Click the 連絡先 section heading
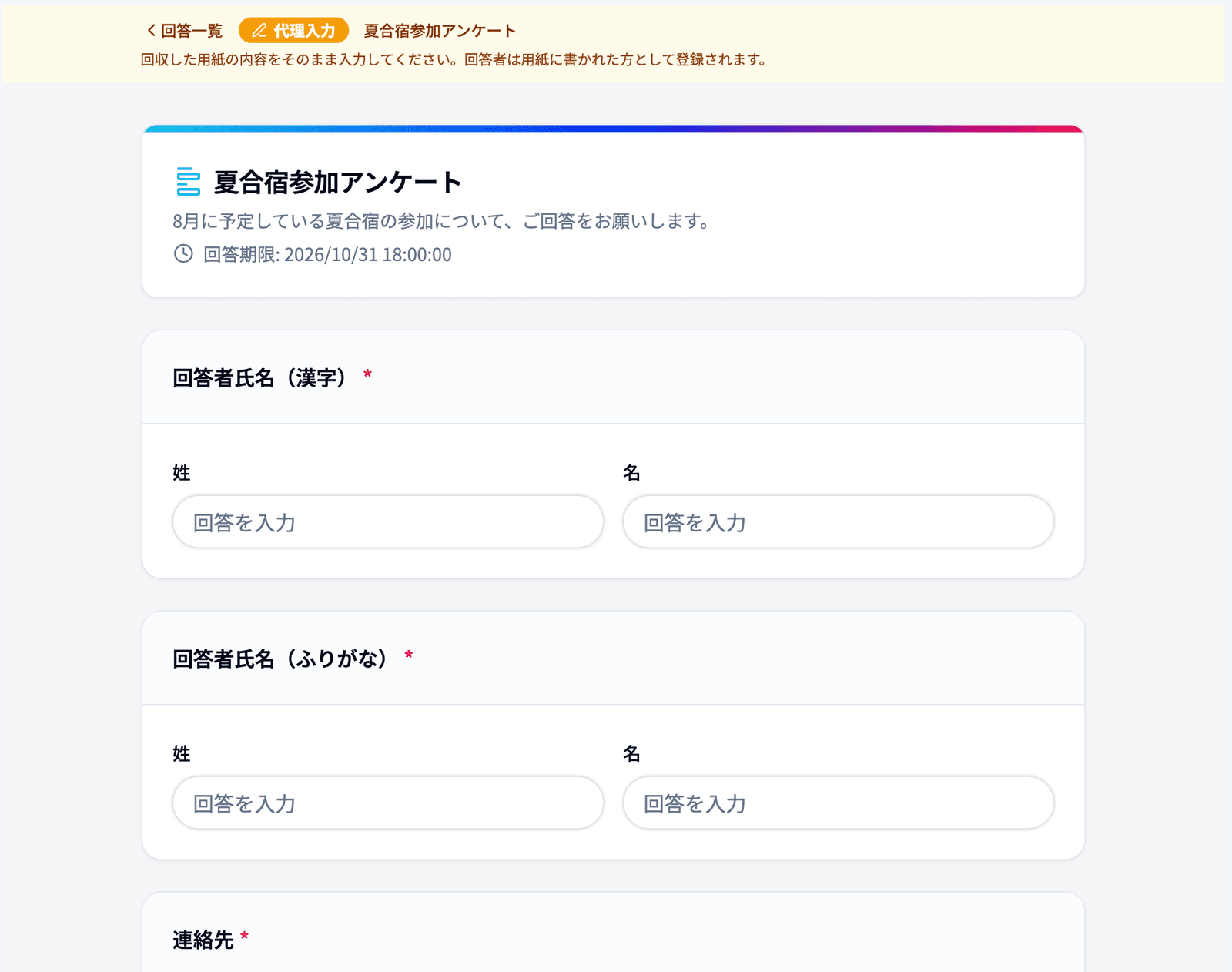1232x972 pixels. 203,940
